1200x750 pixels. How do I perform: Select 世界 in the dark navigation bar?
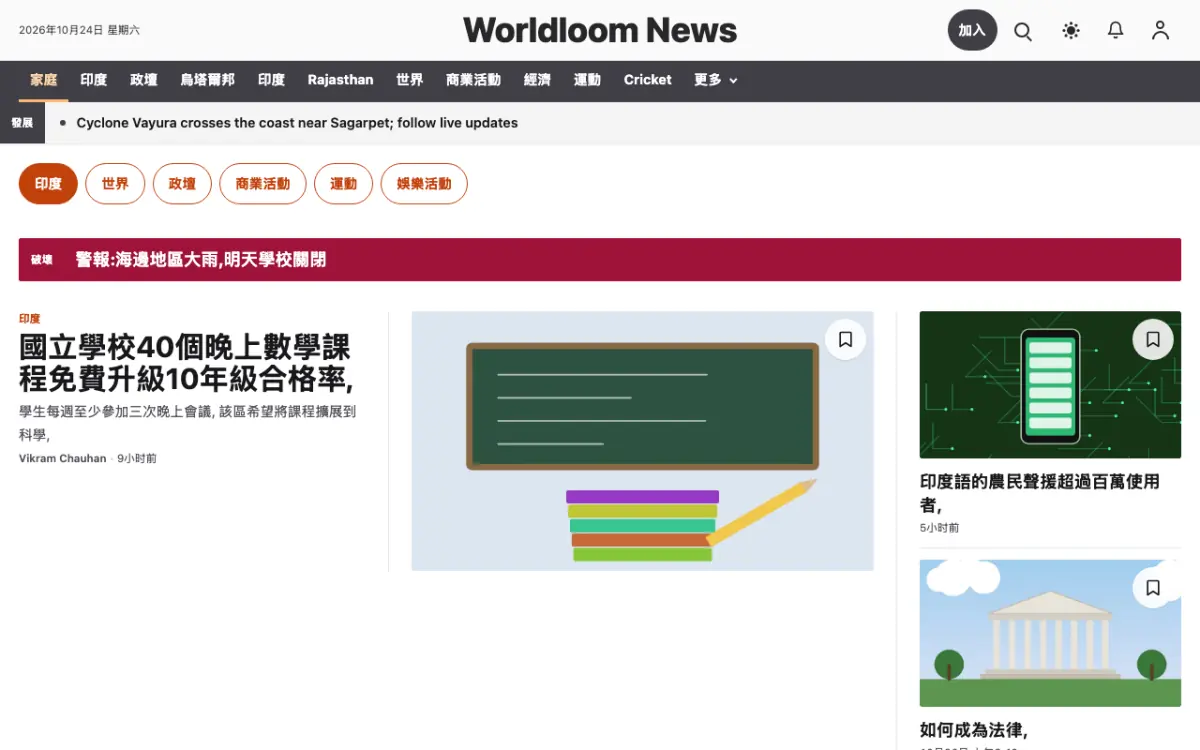point(409,80)
